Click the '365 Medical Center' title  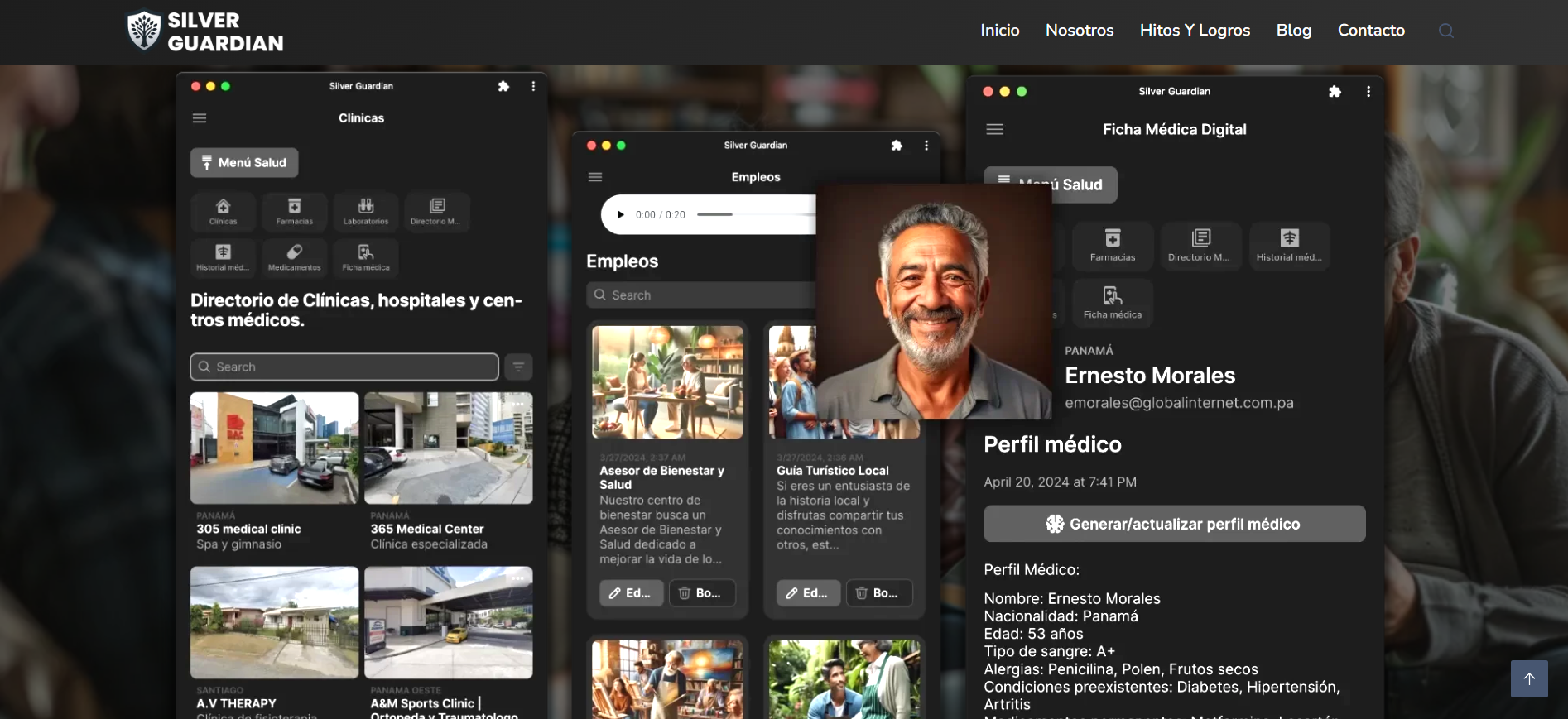427,529
